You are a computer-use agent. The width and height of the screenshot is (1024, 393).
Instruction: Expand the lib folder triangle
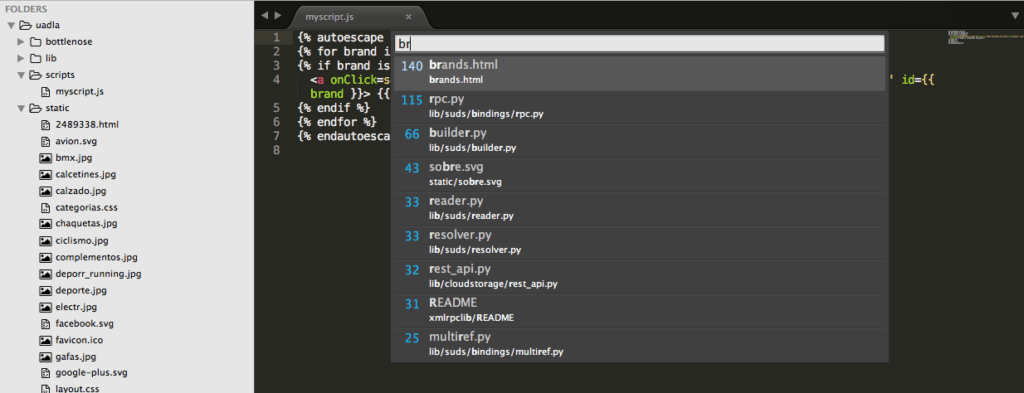point(21,58)
